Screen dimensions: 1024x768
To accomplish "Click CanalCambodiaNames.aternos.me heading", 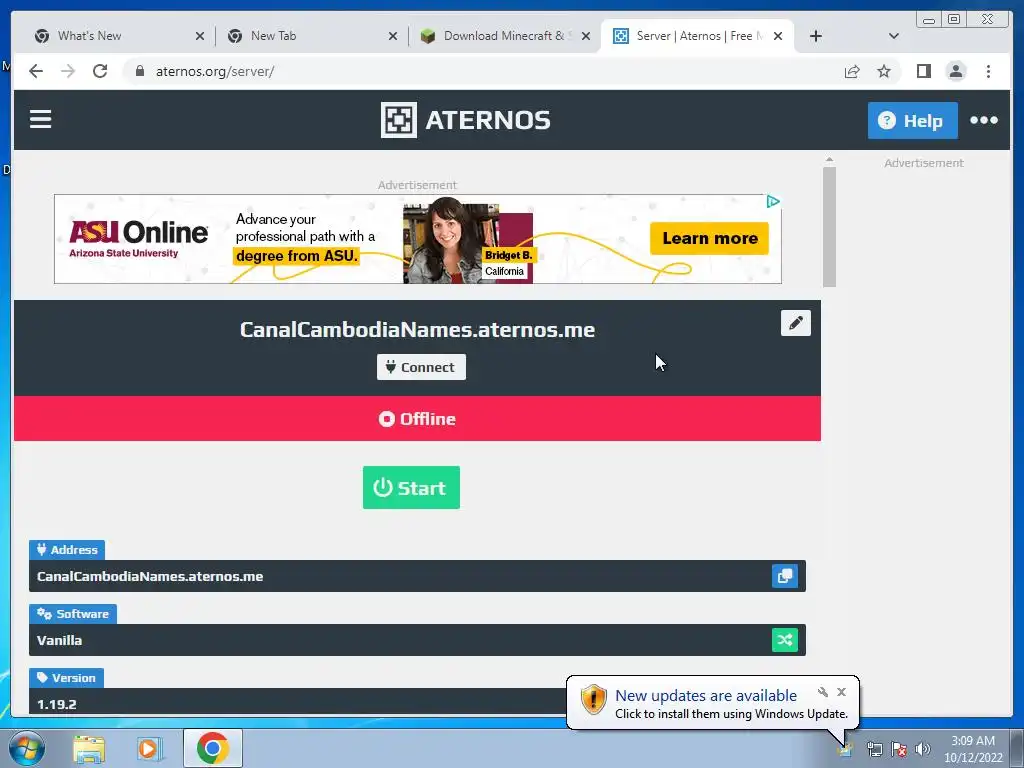I will (417, 329).
